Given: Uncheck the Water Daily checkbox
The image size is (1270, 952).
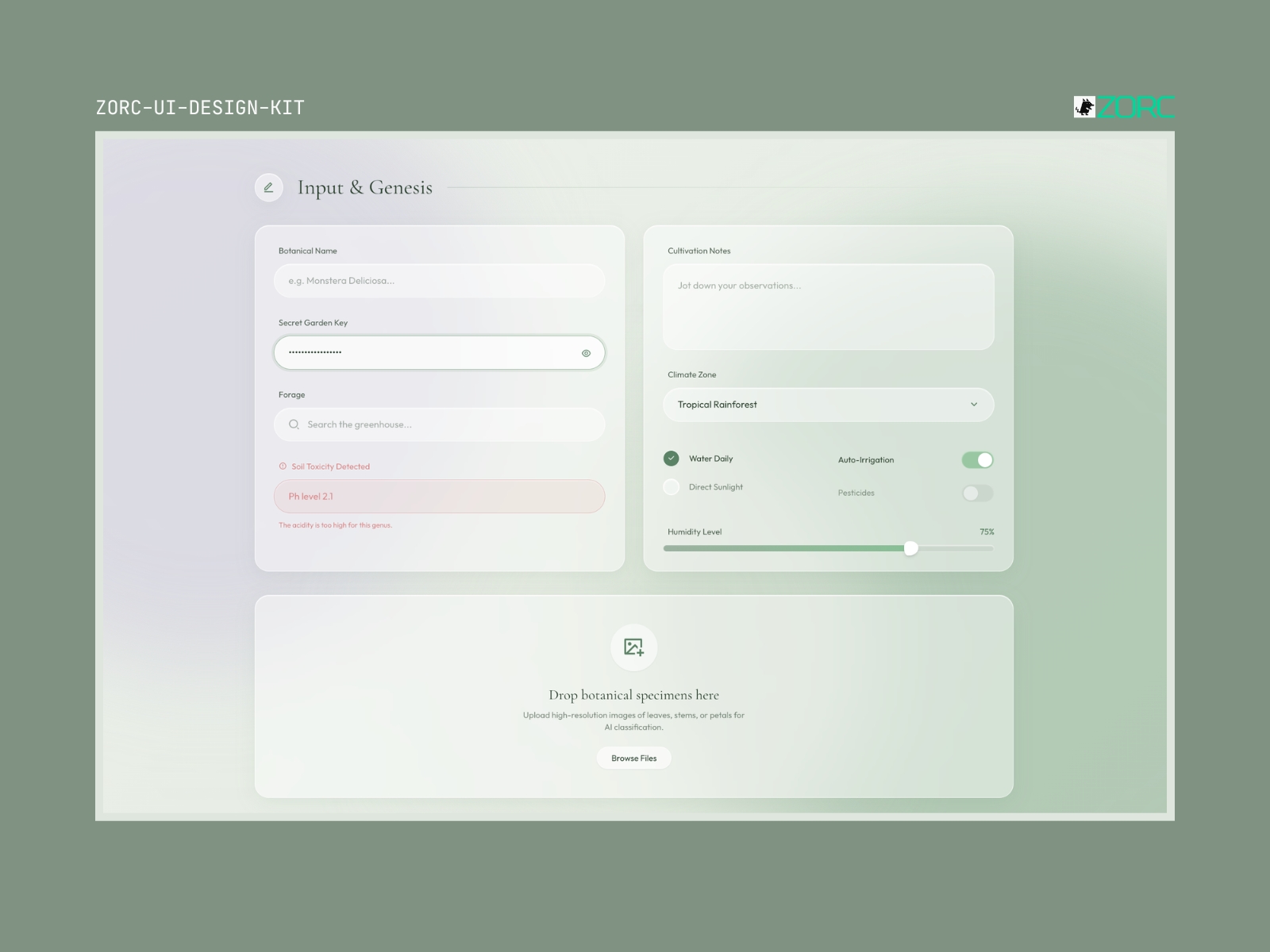Looking at the screenshot, I should (672, 459).
